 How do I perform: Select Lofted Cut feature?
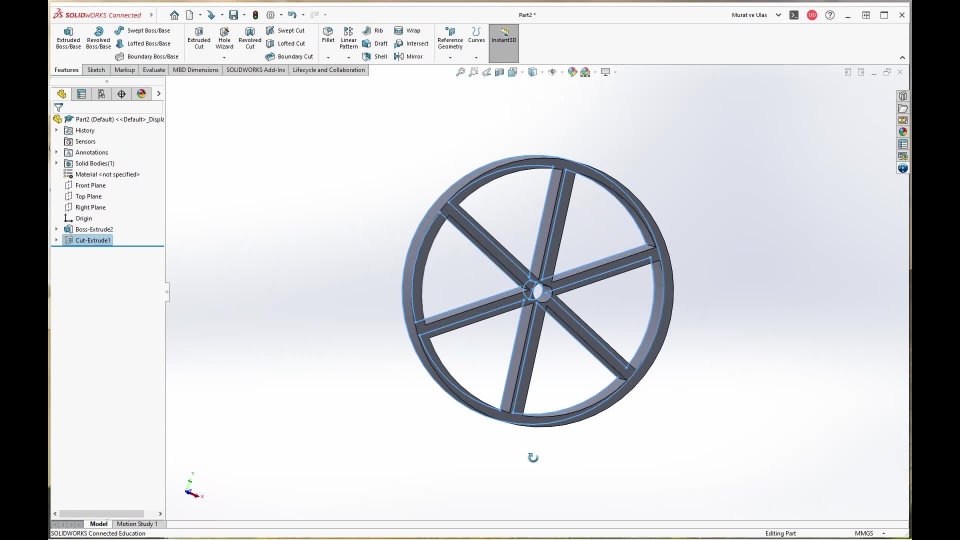[x=285, y=43]
